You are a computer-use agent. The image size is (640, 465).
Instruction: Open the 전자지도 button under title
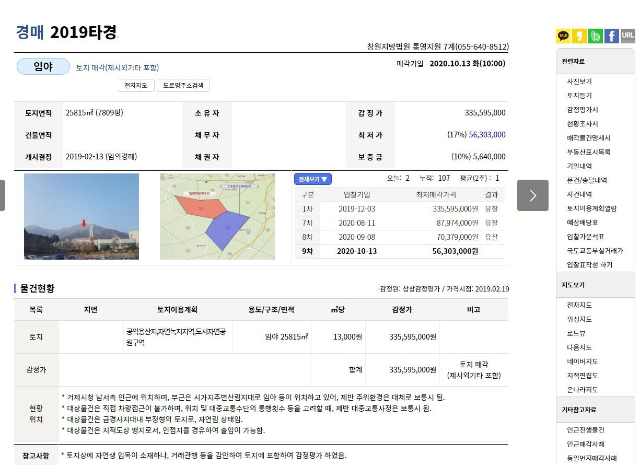(x=136, y=85)
